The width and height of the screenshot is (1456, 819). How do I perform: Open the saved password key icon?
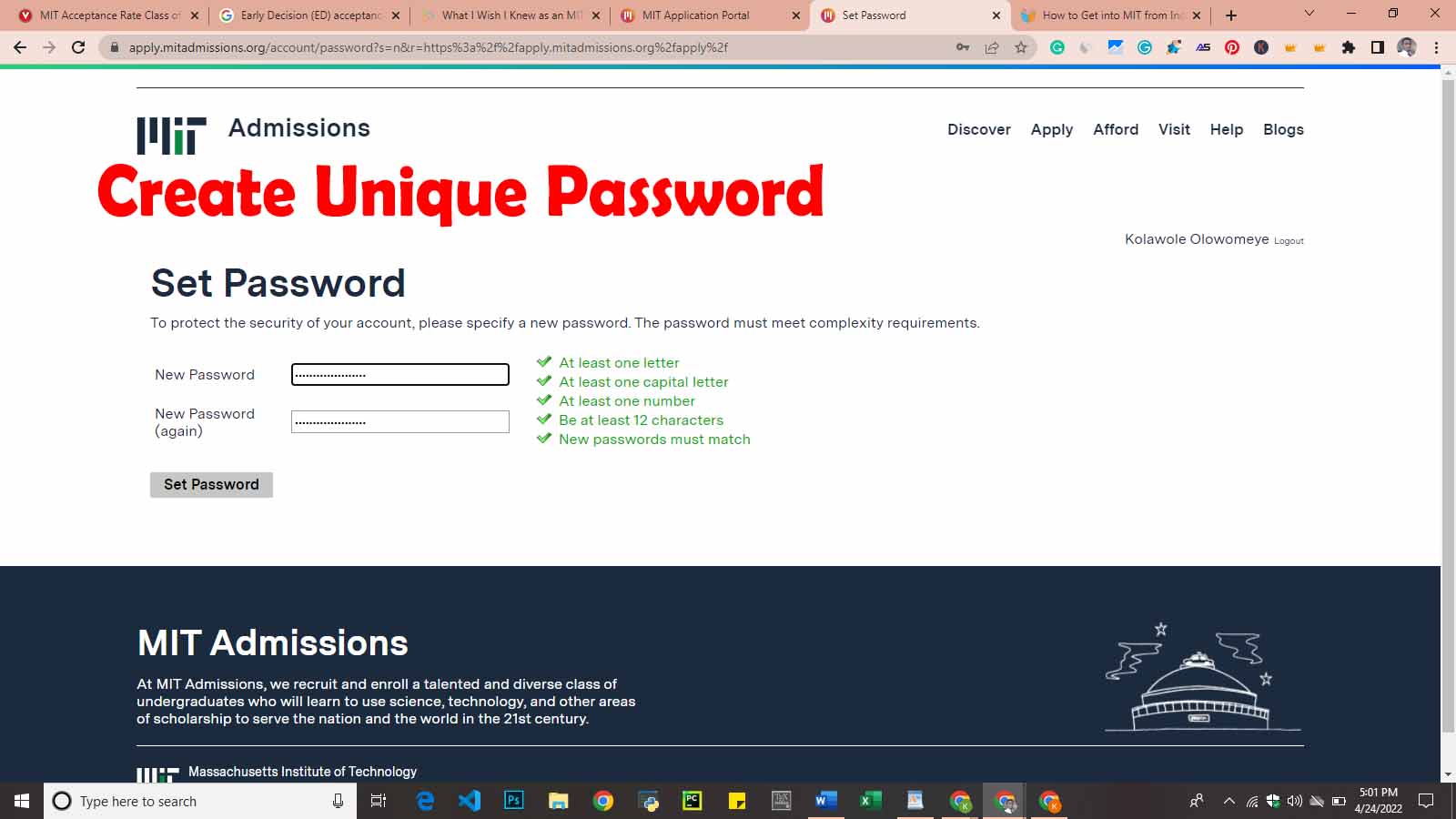[963, 47]
